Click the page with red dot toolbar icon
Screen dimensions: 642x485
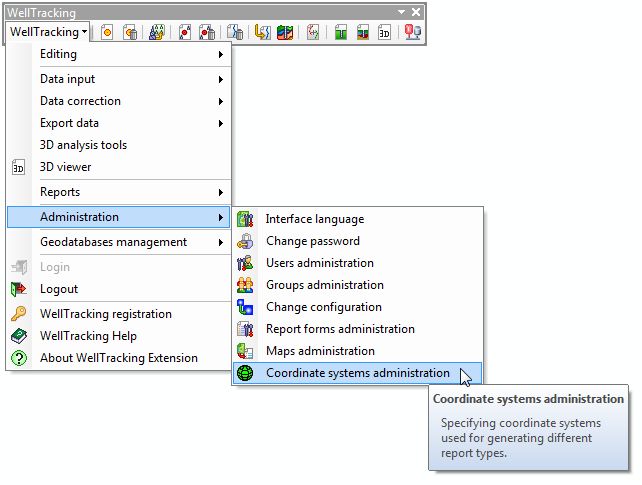pyautogui.click(x=184, y=32)
